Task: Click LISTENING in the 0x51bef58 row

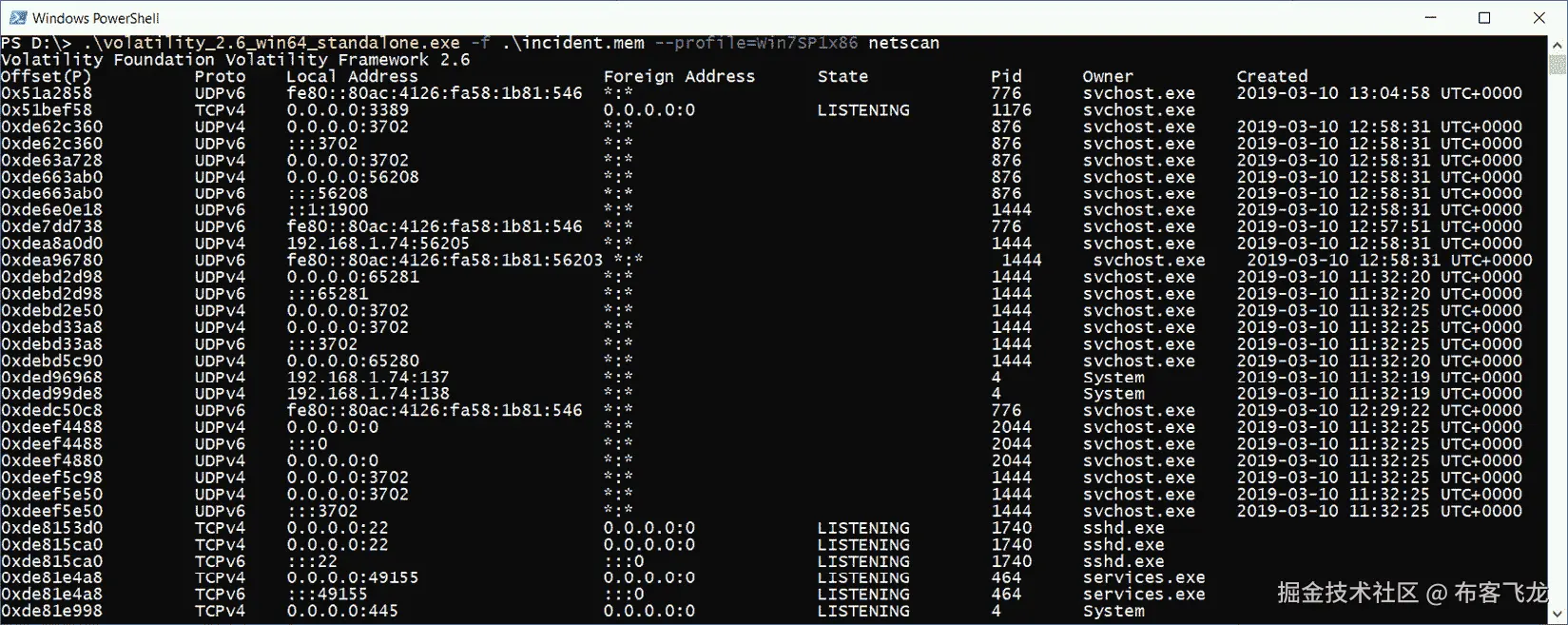Action: tap(863, 109)
